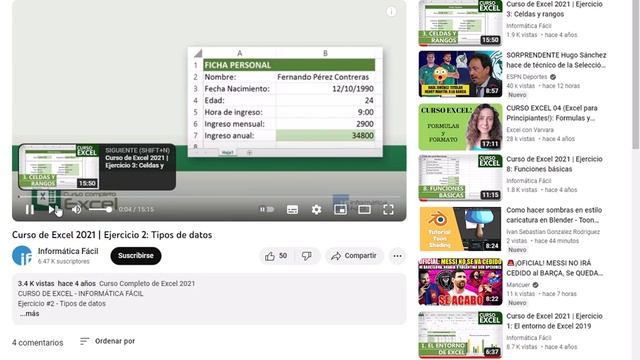Visit Excel con Varvara channel
The height and width of the screenshot is (360, 640).
[x=530, y=130]
